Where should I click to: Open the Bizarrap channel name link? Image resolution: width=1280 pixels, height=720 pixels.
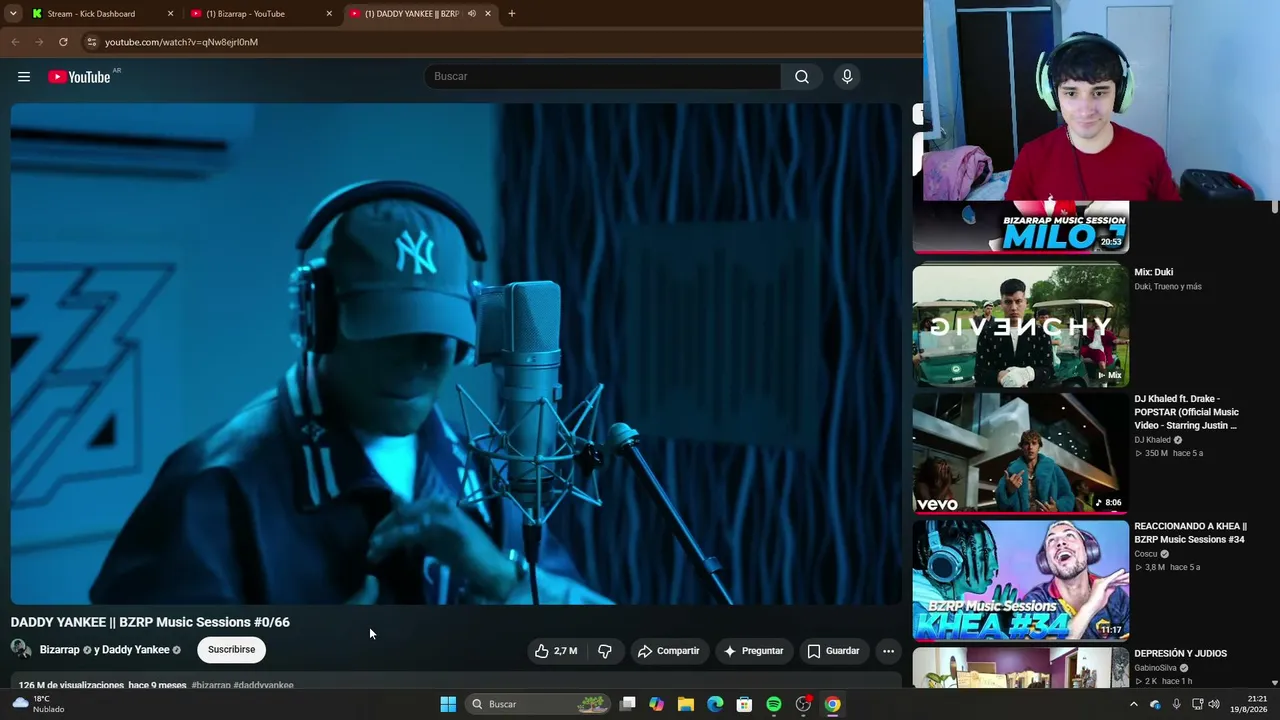point(59,650)
